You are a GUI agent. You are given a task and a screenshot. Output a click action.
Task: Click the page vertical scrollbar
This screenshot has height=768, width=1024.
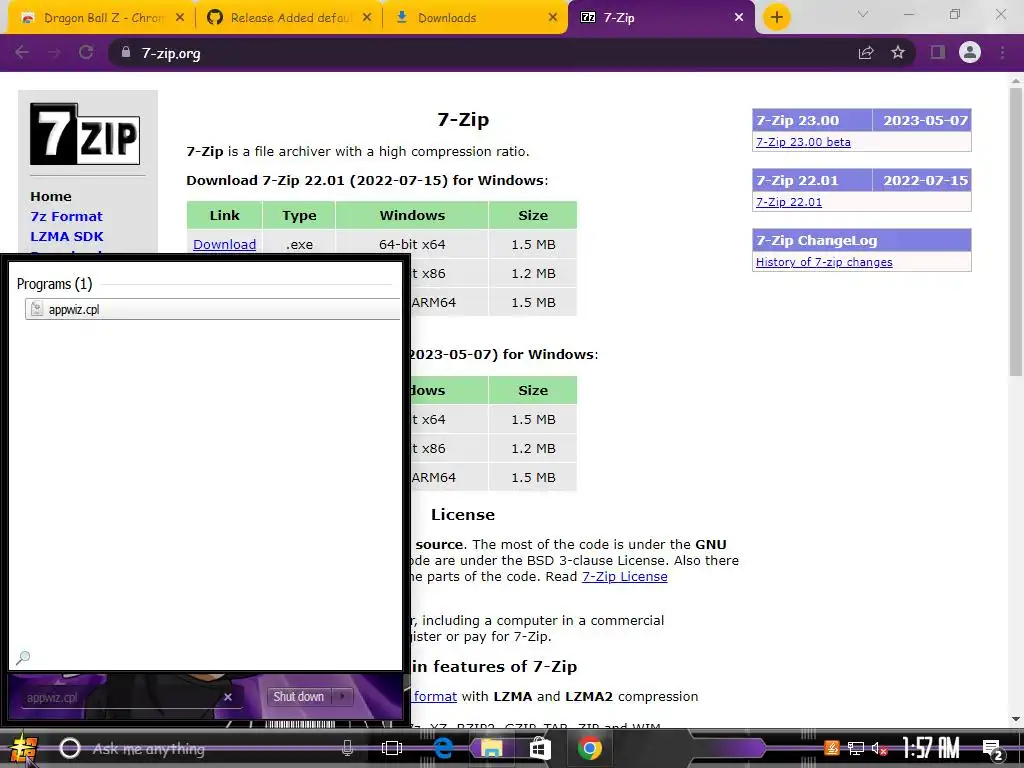coord(1016,232)
